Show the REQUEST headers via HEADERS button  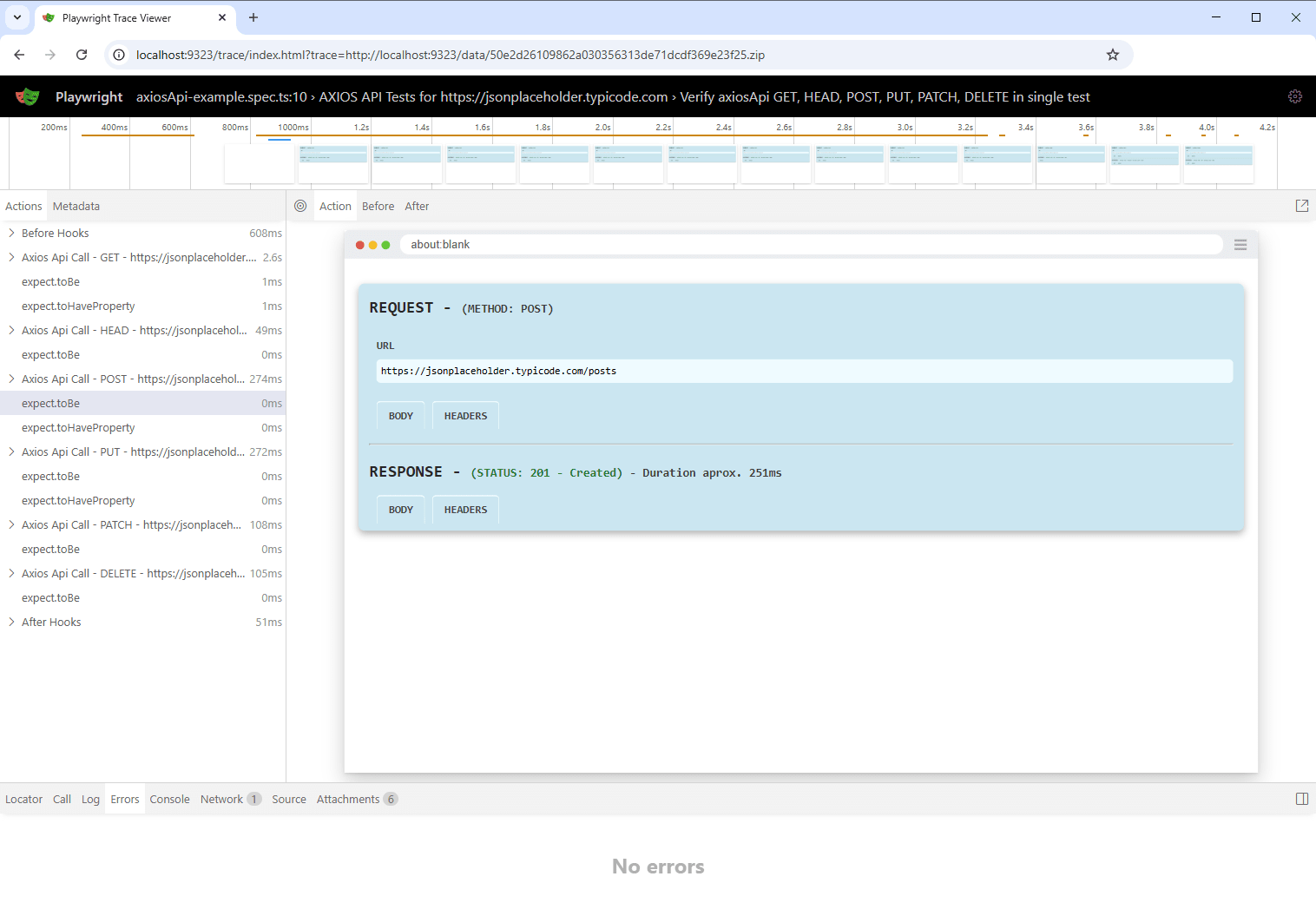pos(464,415)
